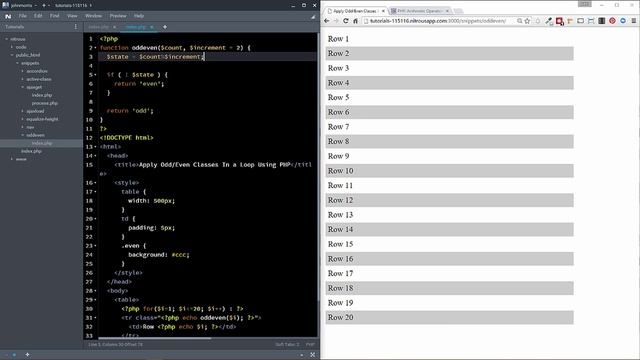This screenshot has height=360, width=640.
Task: Open the Help menu
Action: [x=139, y=16]
